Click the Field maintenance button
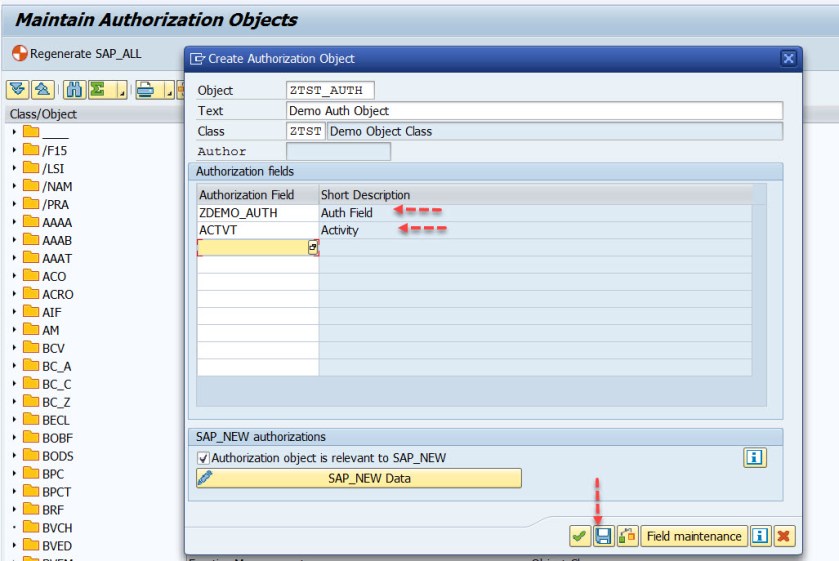This screenshot has width=839, height=561. (x=694, y=536)
